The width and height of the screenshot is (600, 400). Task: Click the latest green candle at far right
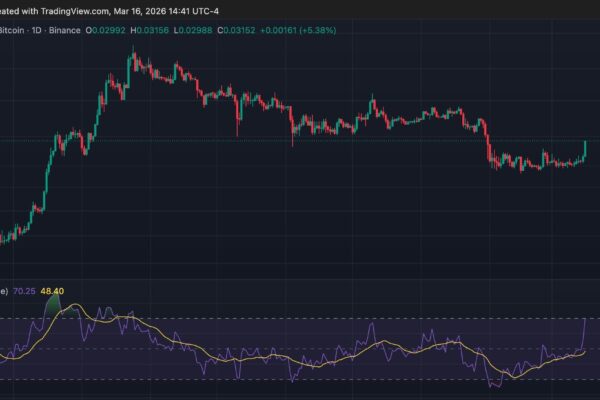(x=585, y=149)
